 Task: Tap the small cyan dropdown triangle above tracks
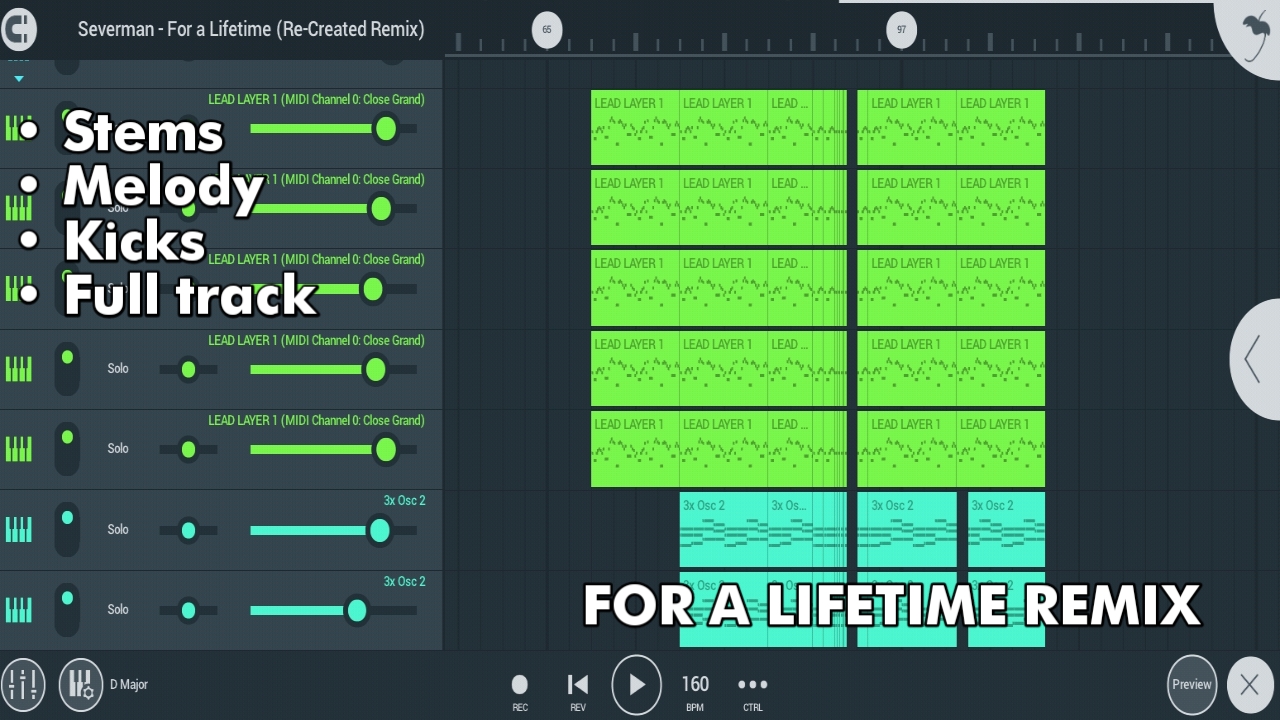18,78
